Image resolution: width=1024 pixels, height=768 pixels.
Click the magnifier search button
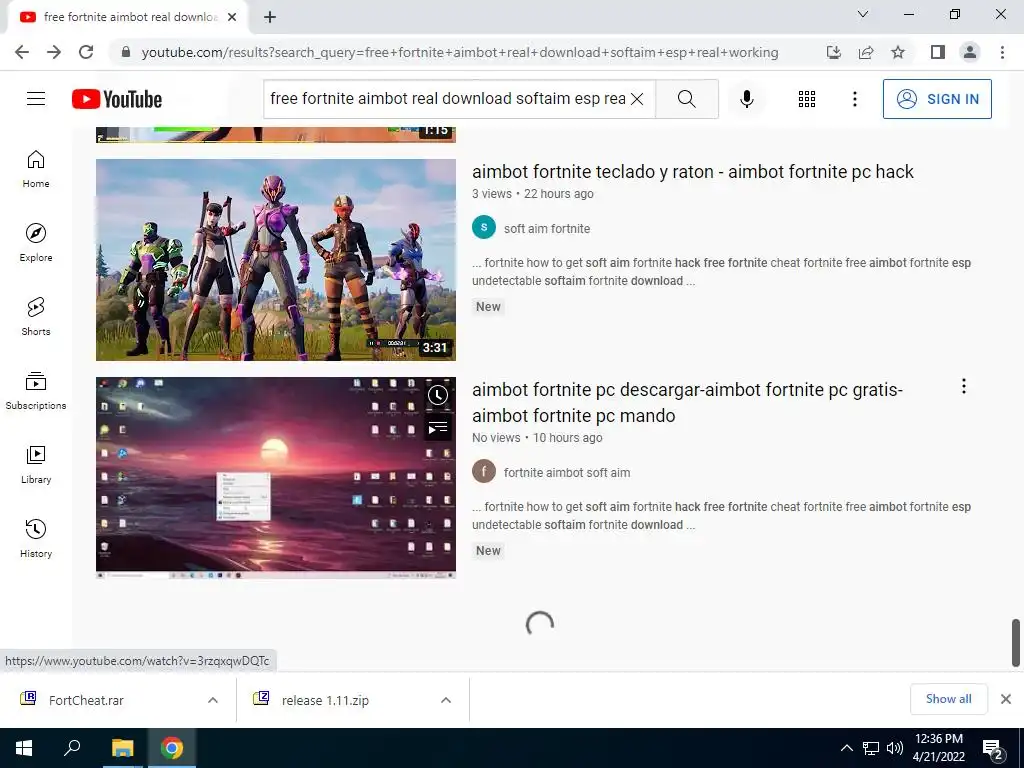coord(686,99)
